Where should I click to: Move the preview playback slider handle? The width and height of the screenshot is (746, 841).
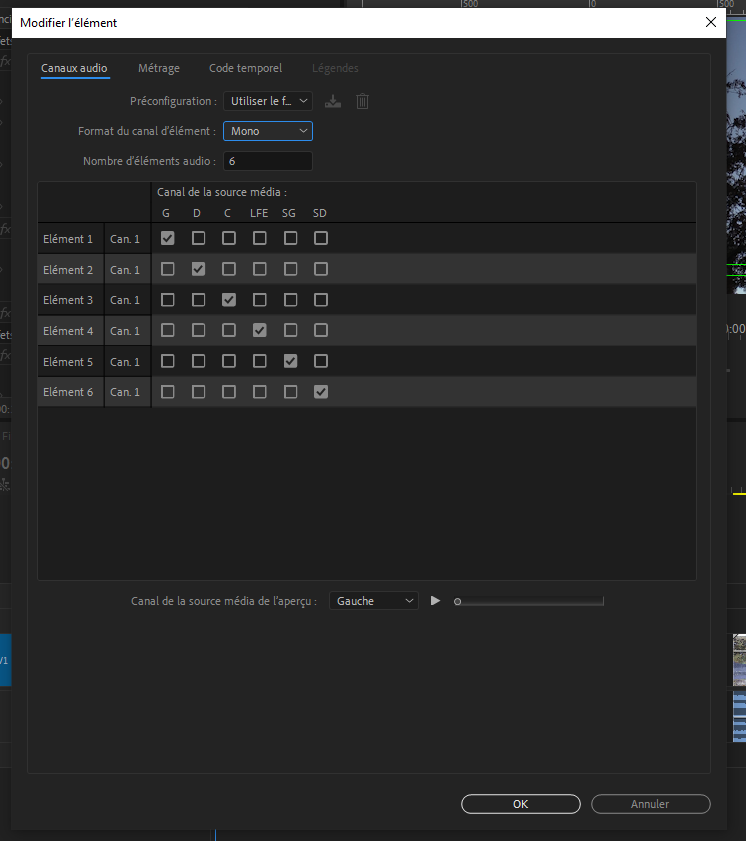point(457,601)
